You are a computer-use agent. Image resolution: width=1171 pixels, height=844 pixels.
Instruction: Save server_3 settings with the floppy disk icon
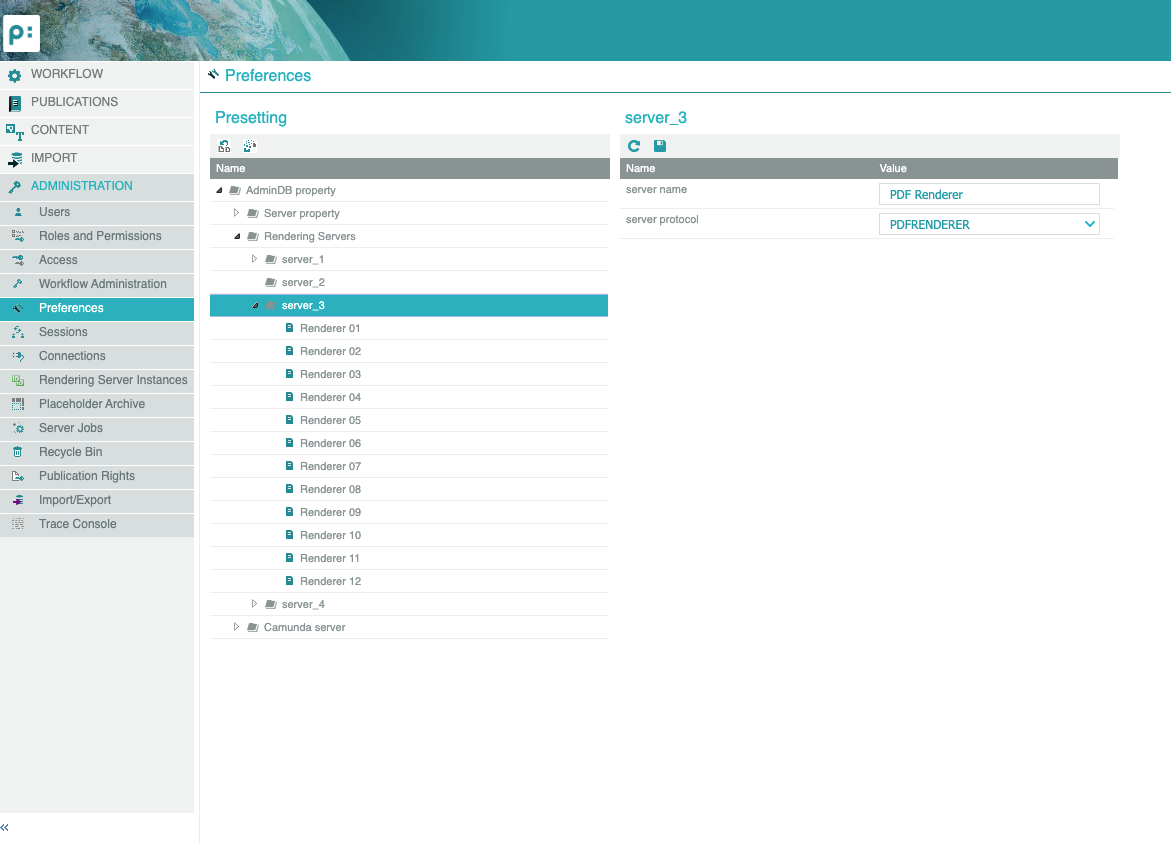(x=659, y=145)
